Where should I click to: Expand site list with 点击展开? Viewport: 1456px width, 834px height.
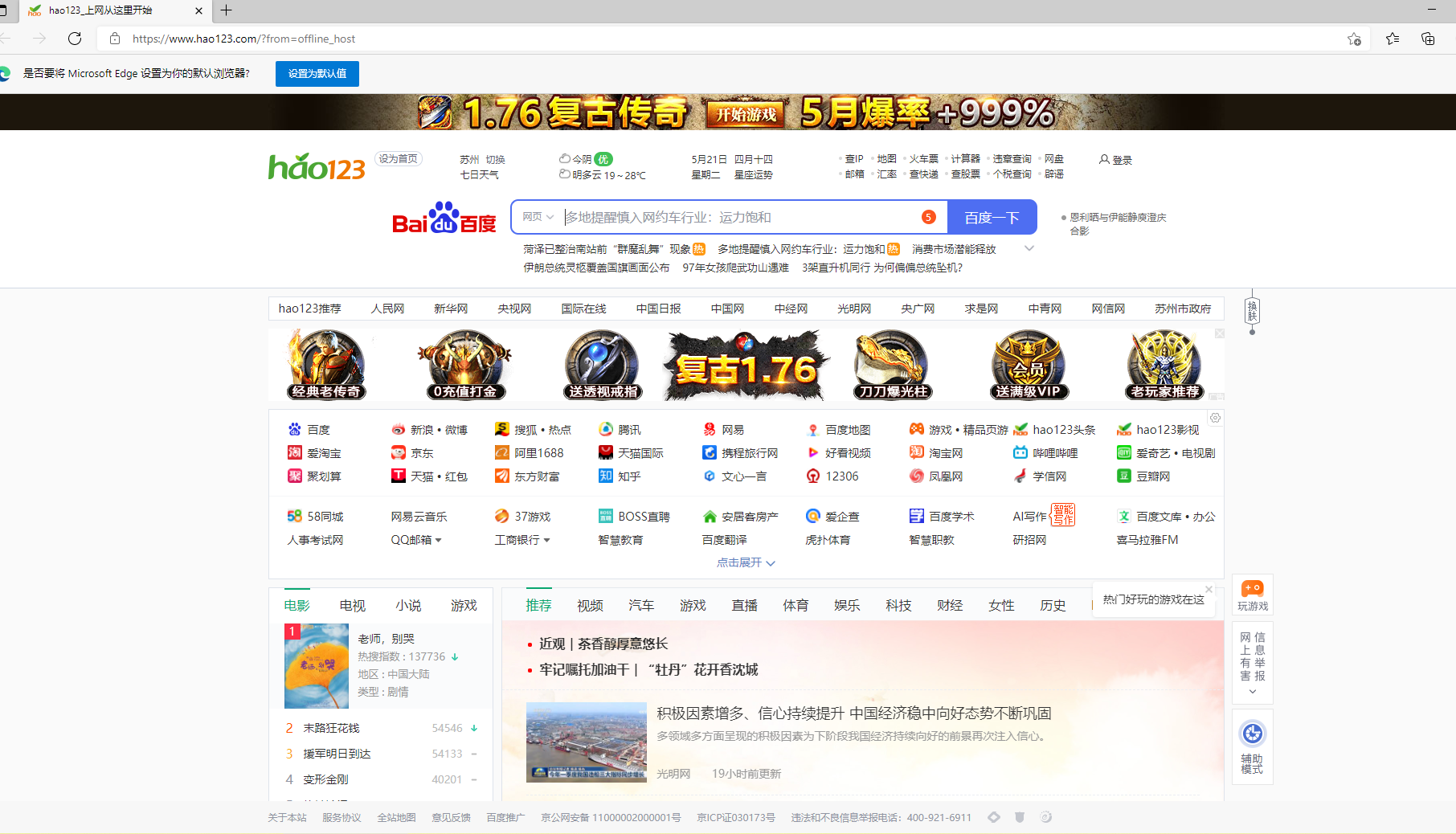tap(746, 562)
